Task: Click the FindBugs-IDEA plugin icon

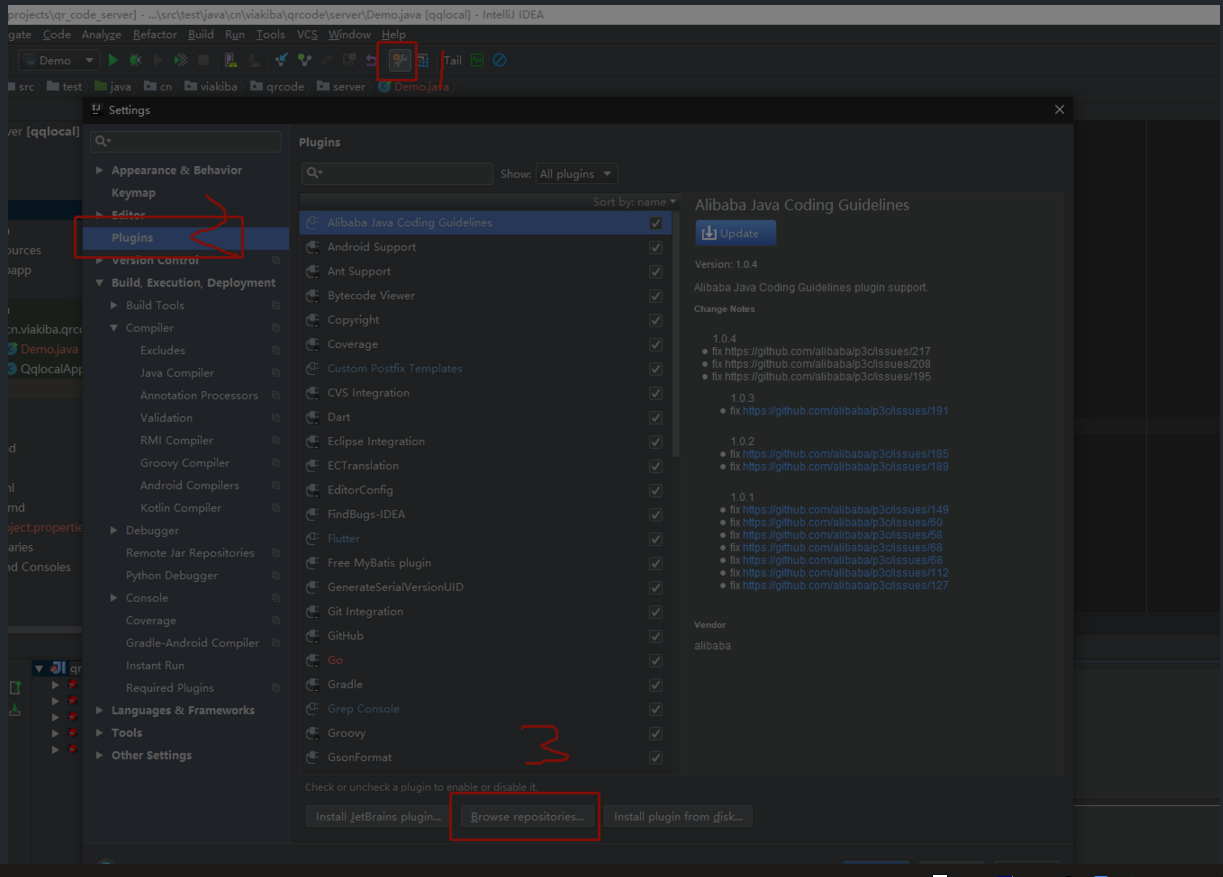Action: pos(313,514)
